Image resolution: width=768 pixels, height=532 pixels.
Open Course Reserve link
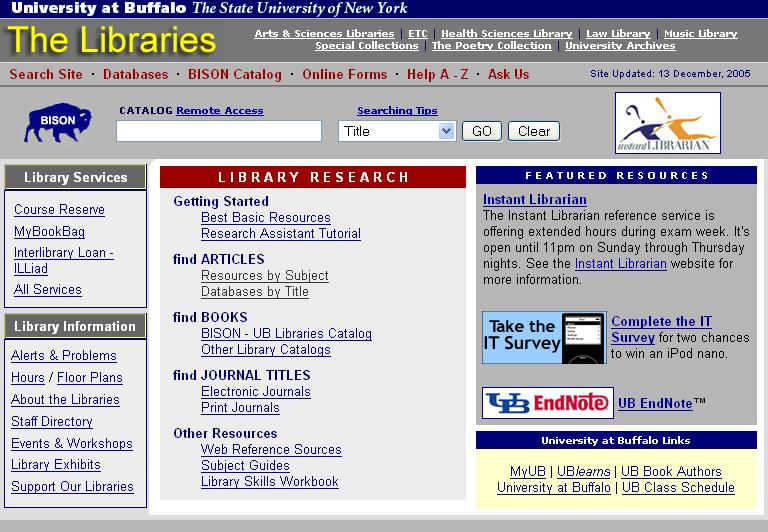[x=59, y=210]
